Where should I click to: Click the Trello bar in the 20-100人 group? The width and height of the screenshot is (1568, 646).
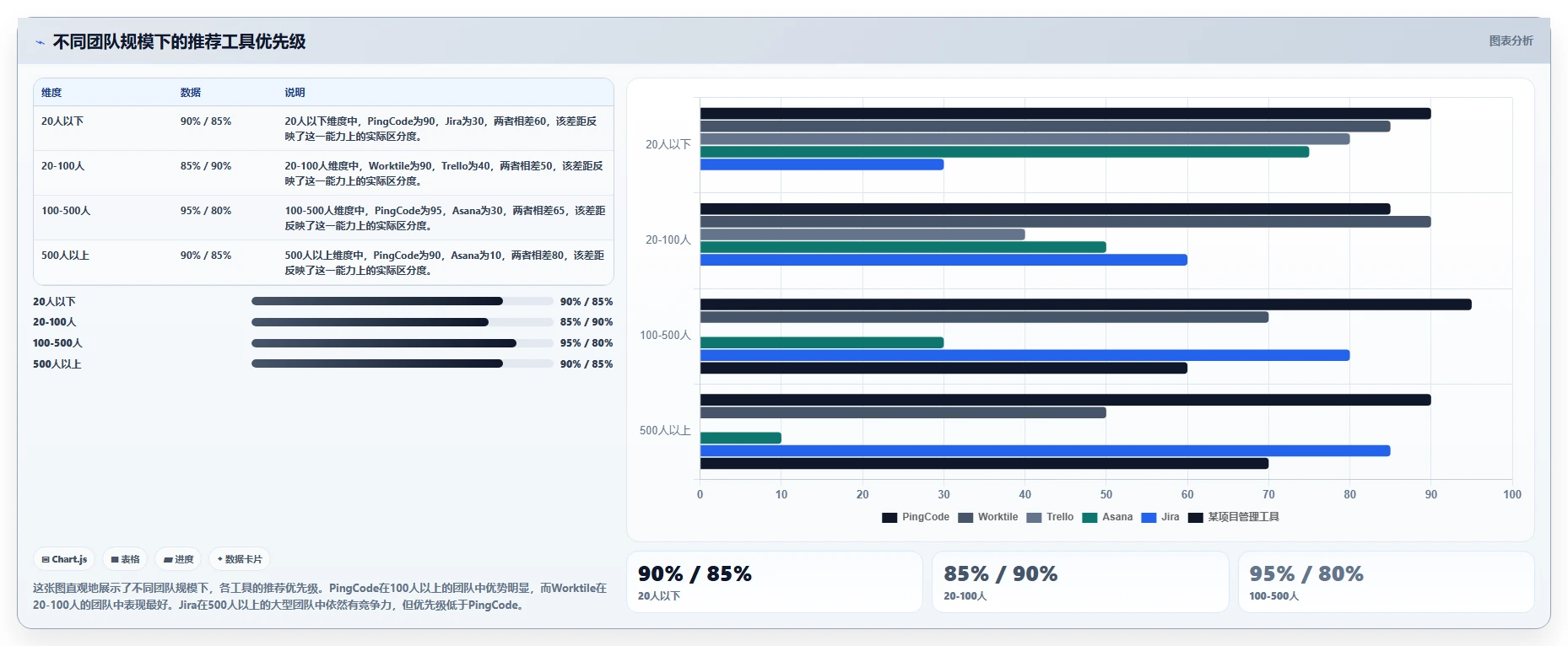tap(862, 234)
